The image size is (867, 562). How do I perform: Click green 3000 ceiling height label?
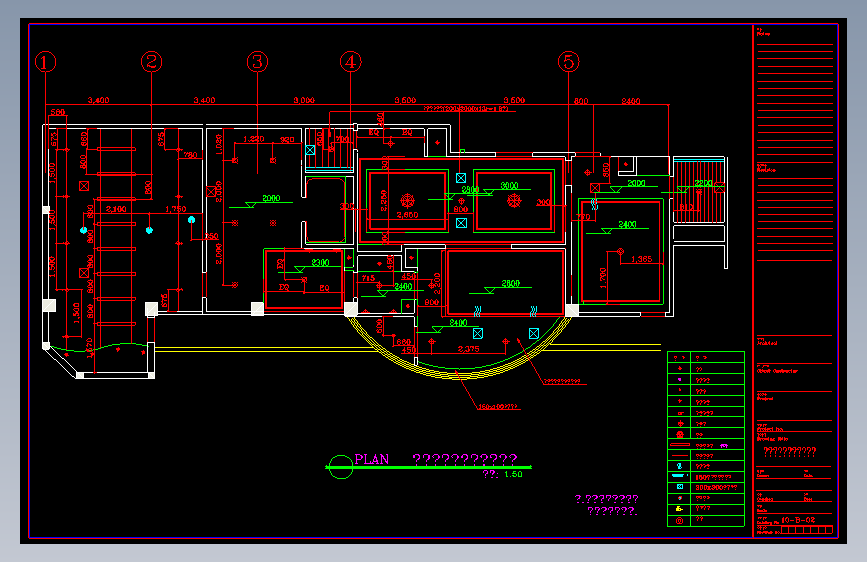(509, 185)
